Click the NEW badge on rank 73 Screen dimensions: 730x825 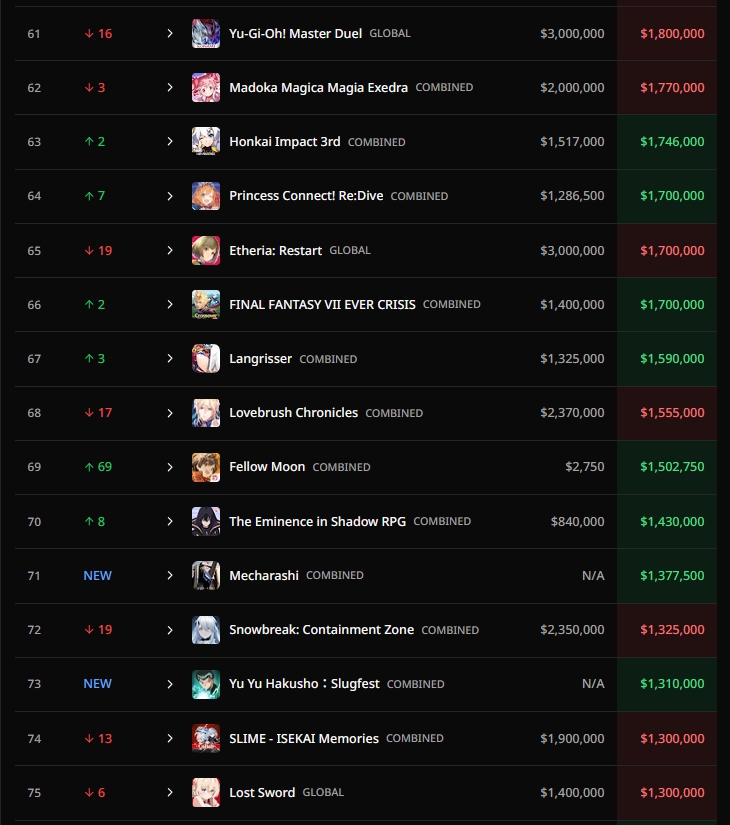(97, 684)
